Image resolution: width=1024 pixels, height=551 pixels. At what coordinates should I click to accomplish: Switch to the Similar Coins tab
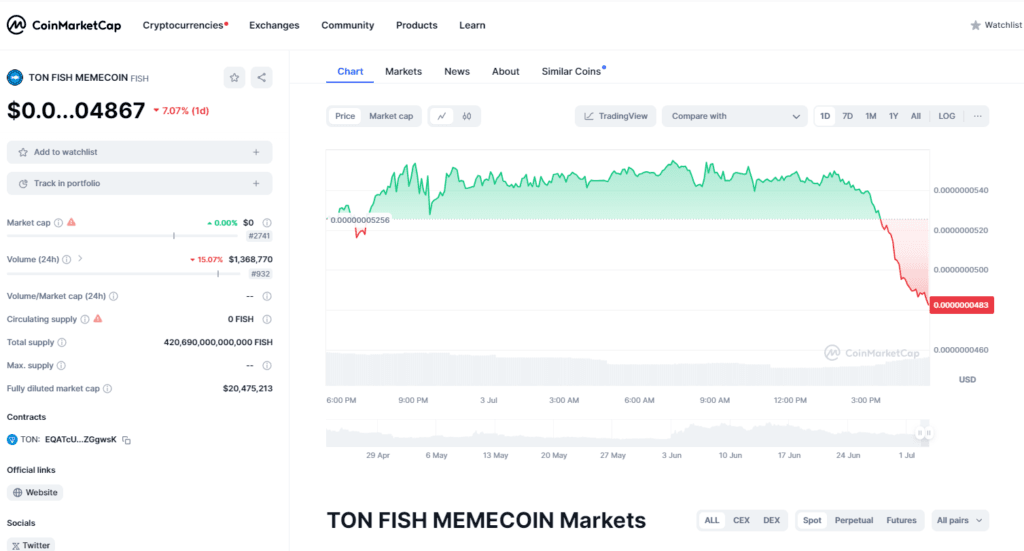(572, 71)
